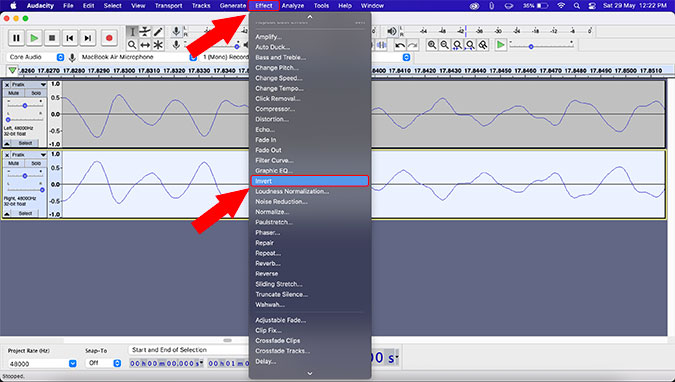
Task: Click the Zoom Toggle icon
Action: tap(483, 45)
